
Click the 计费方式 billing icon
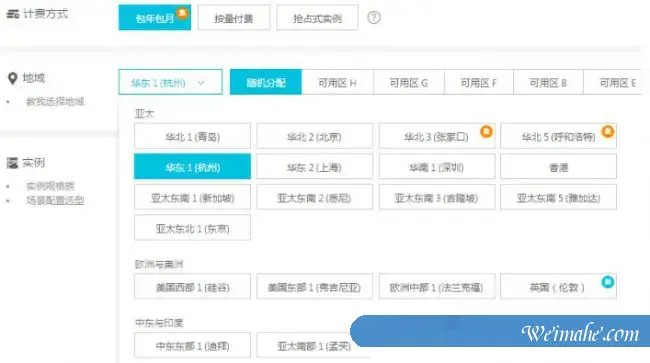[x=13, y=14]
